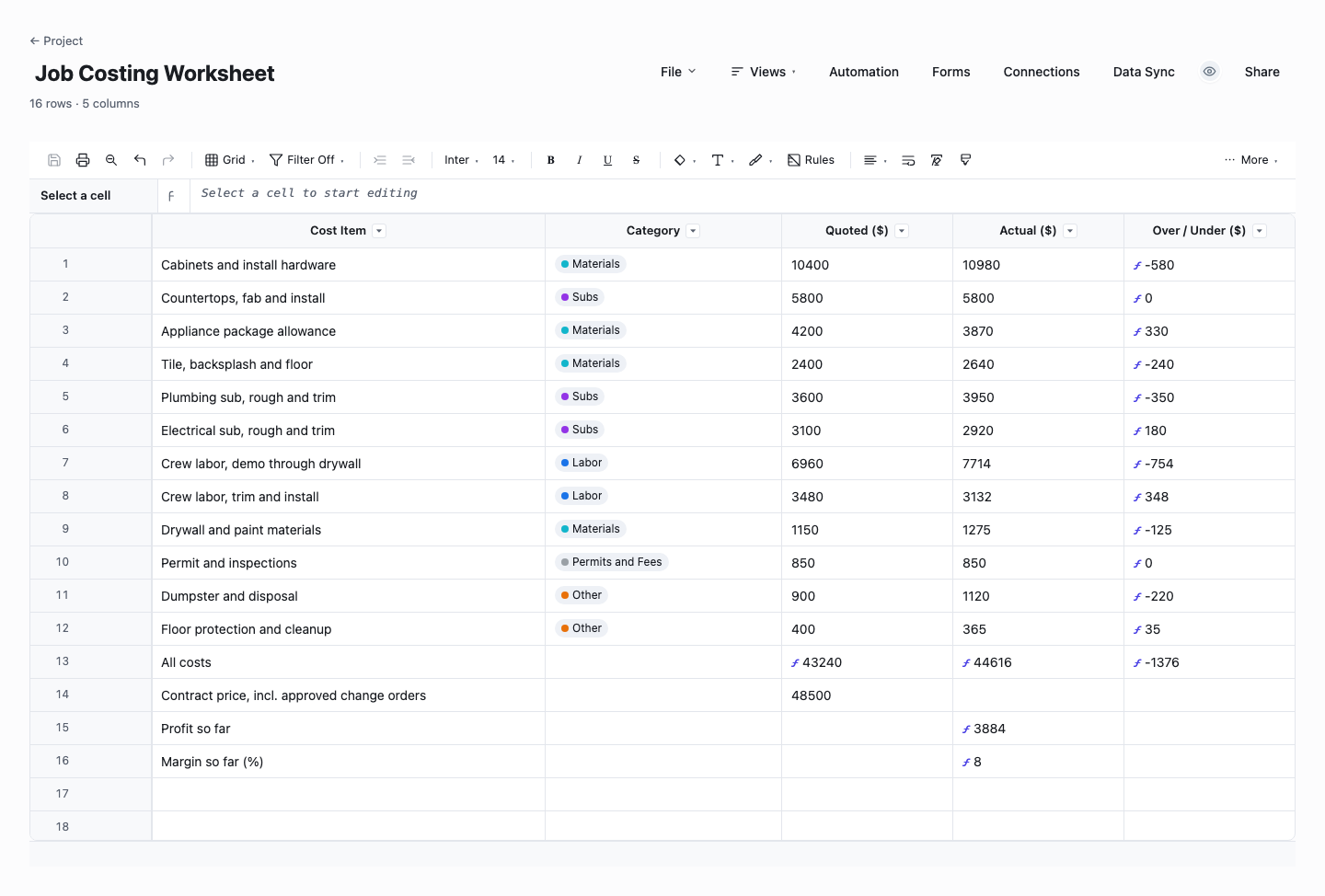Open the File menu
Viewport: 1325px width, 896px height.
point(678,72)
